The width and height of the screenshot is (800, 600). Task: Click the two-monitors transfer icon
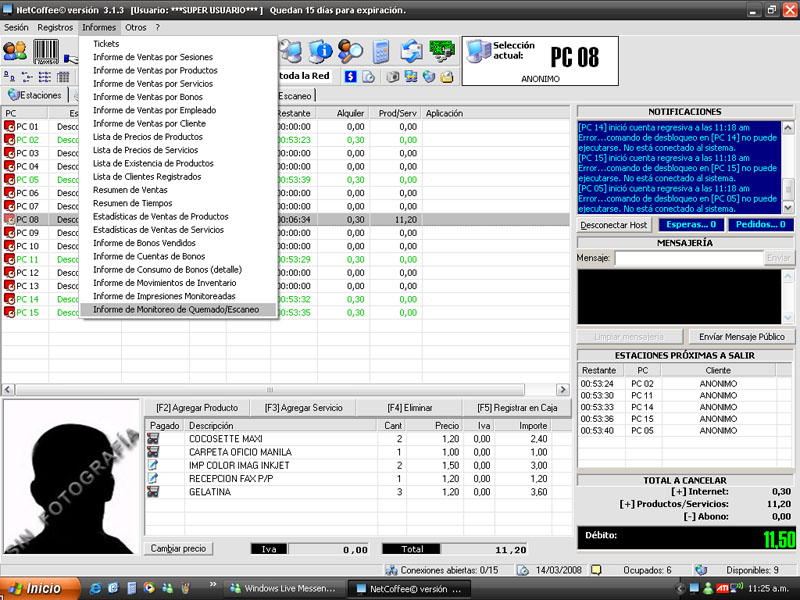pyautogui.click(x=411, y=77)
